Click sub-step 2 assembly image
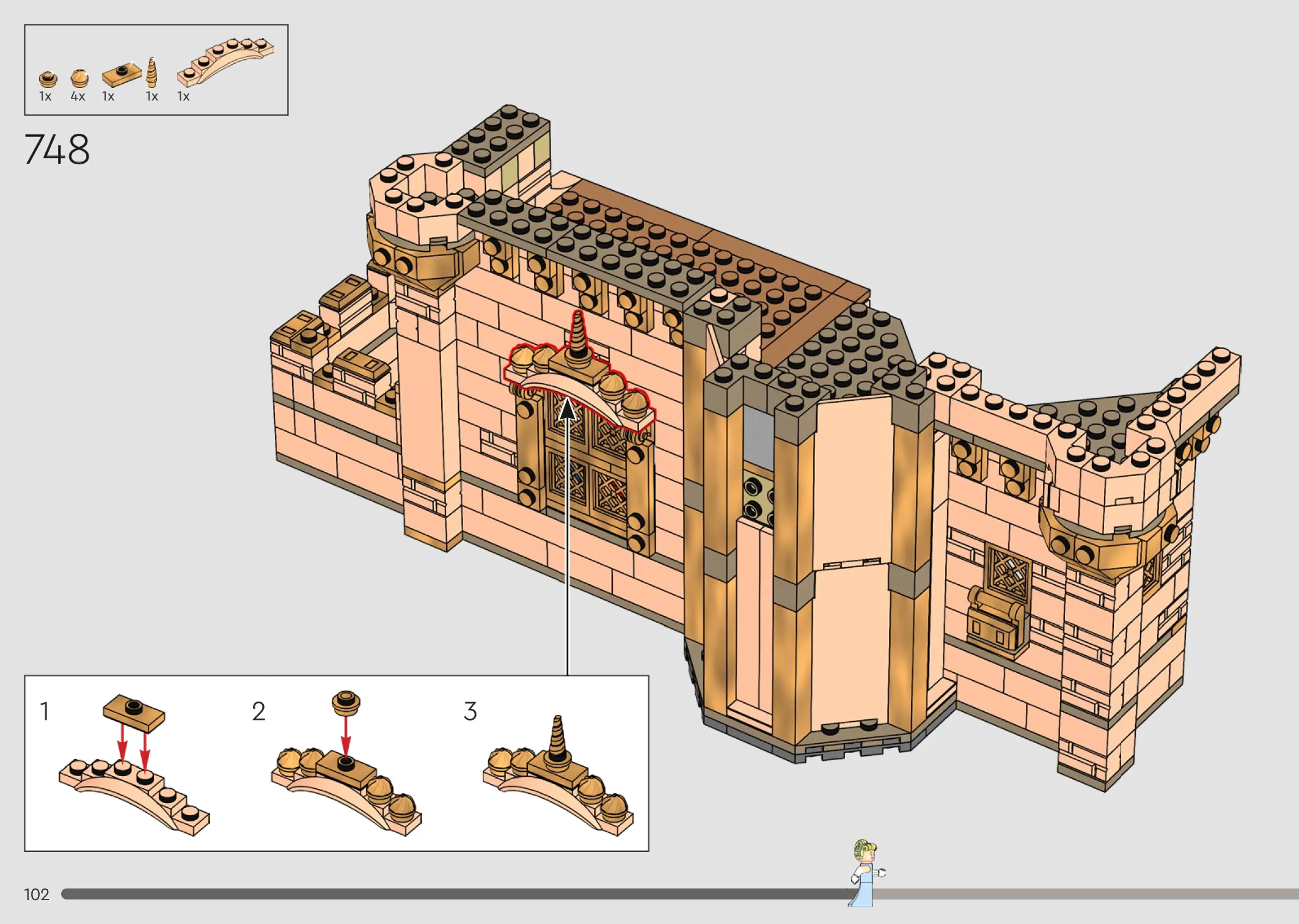The height and width of the screenshot is (924, 1299). tap(346, 764)
